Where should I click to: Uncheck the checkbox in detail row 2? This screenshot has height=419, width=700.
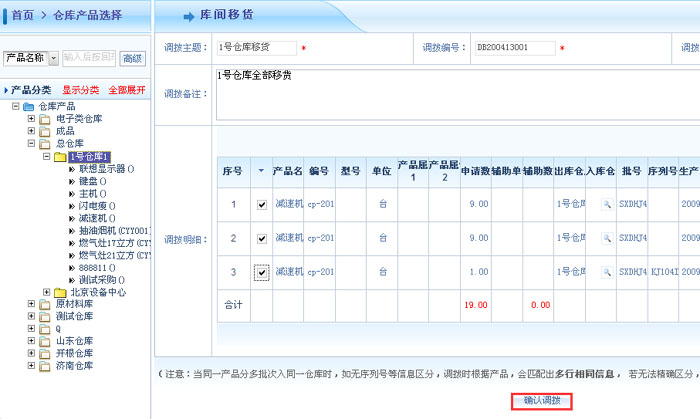click(x=262, y=239)
